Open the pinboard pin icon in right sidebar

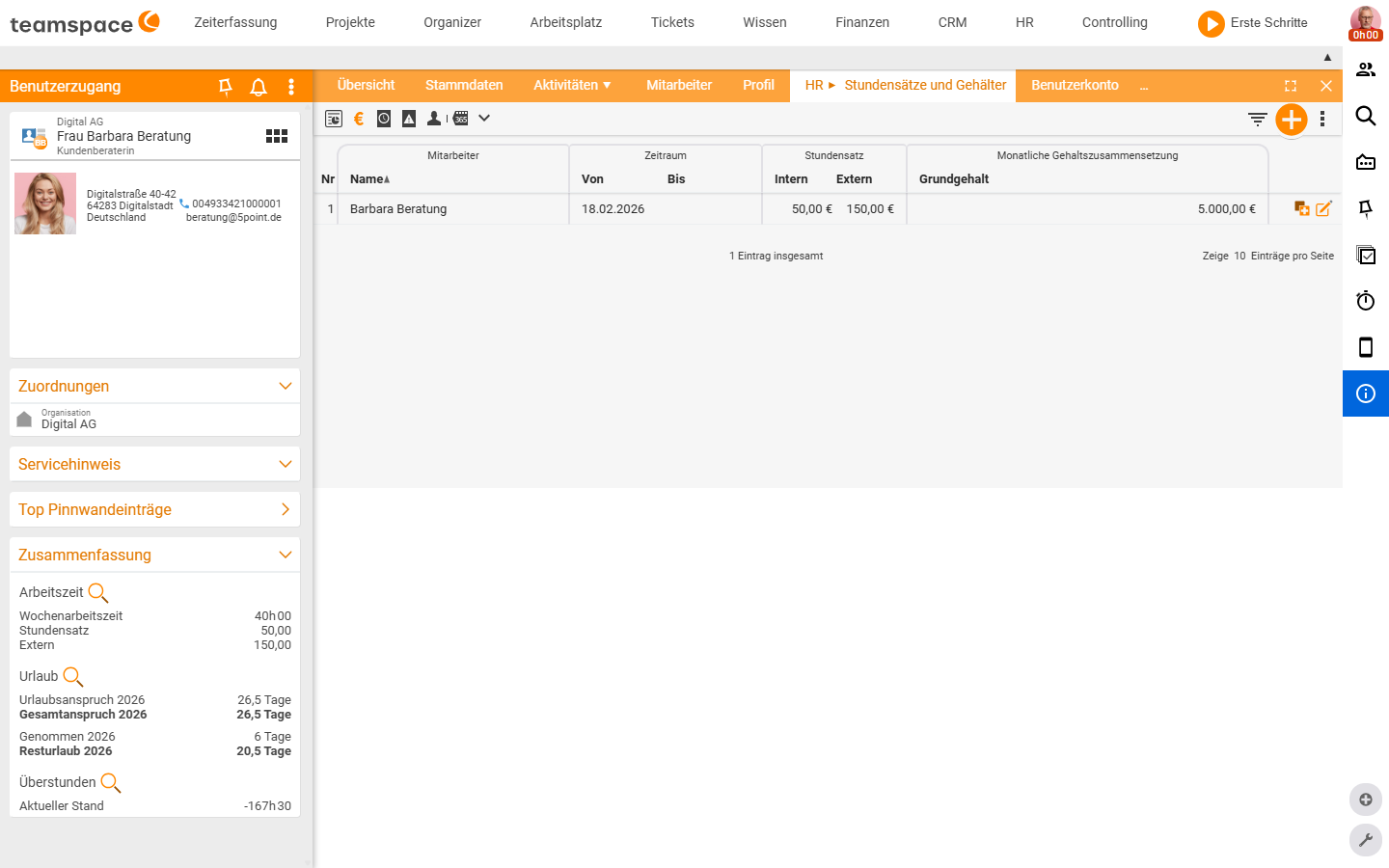(1366, 208)
